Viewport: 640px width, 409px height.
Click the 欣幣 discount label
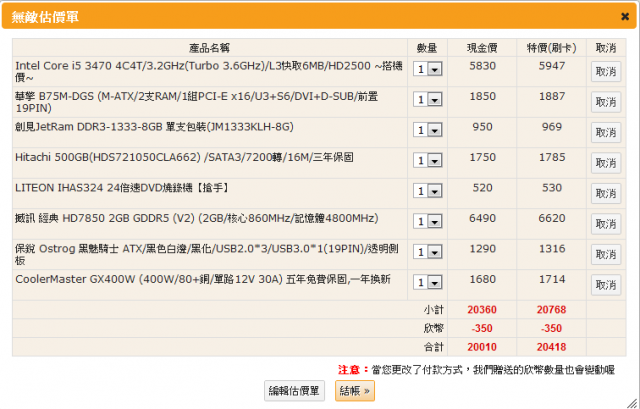click(433, 328)
